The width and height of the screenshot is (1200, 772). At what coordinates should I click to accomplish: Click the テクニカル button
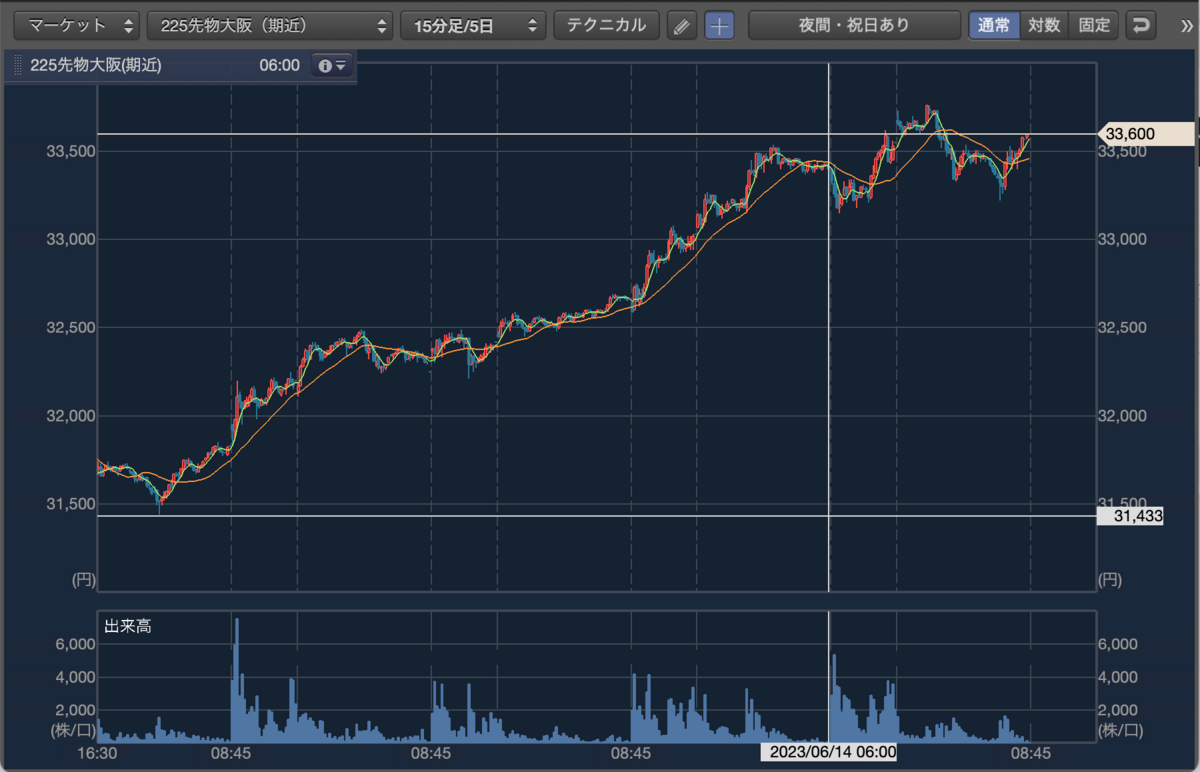pos(607,25)
